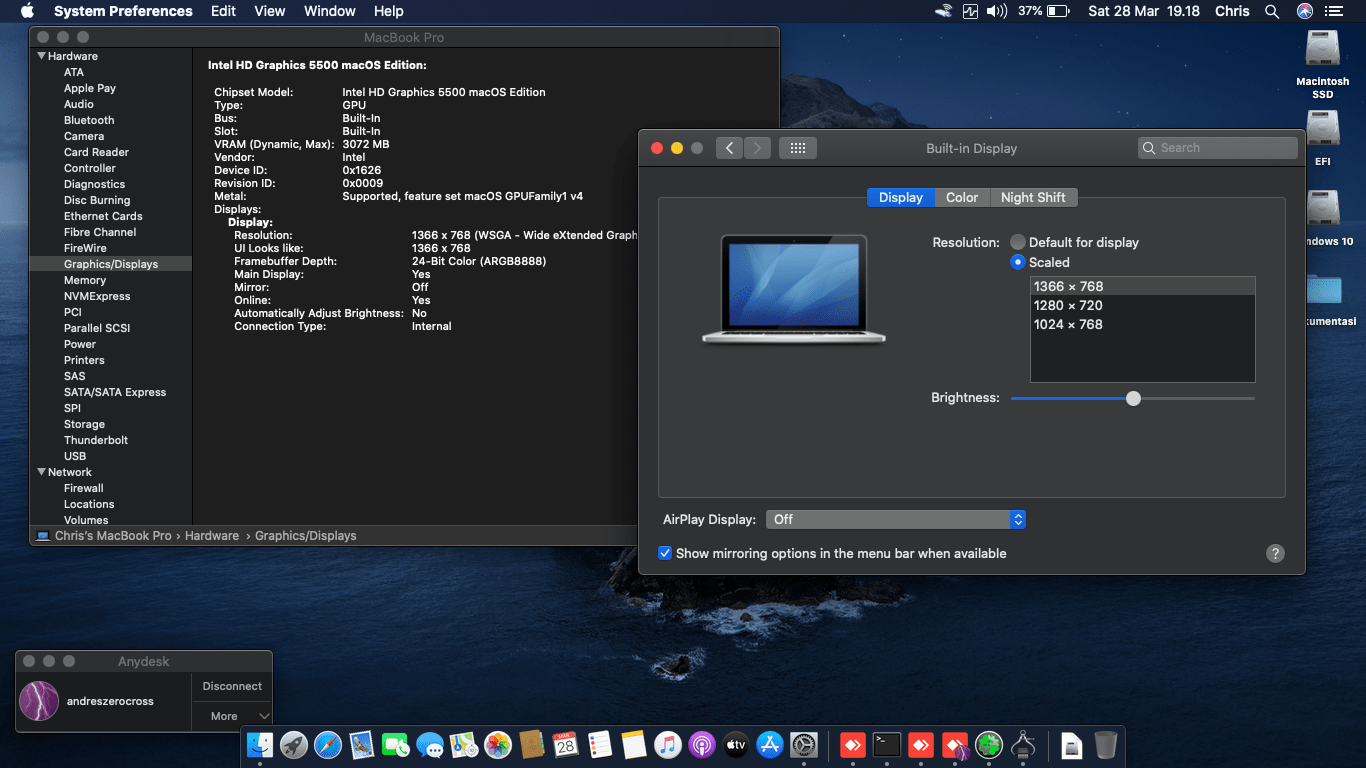1366x768 pixels.
Task: Select the Scaled resolution option
Action: click(x=1018, y=262)
